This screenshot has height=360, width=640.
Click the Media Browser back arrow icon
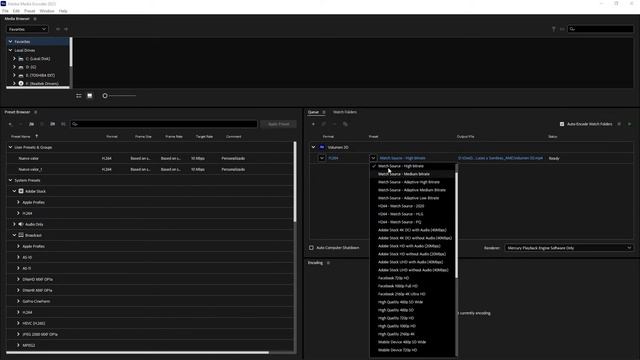pos(58,29)
